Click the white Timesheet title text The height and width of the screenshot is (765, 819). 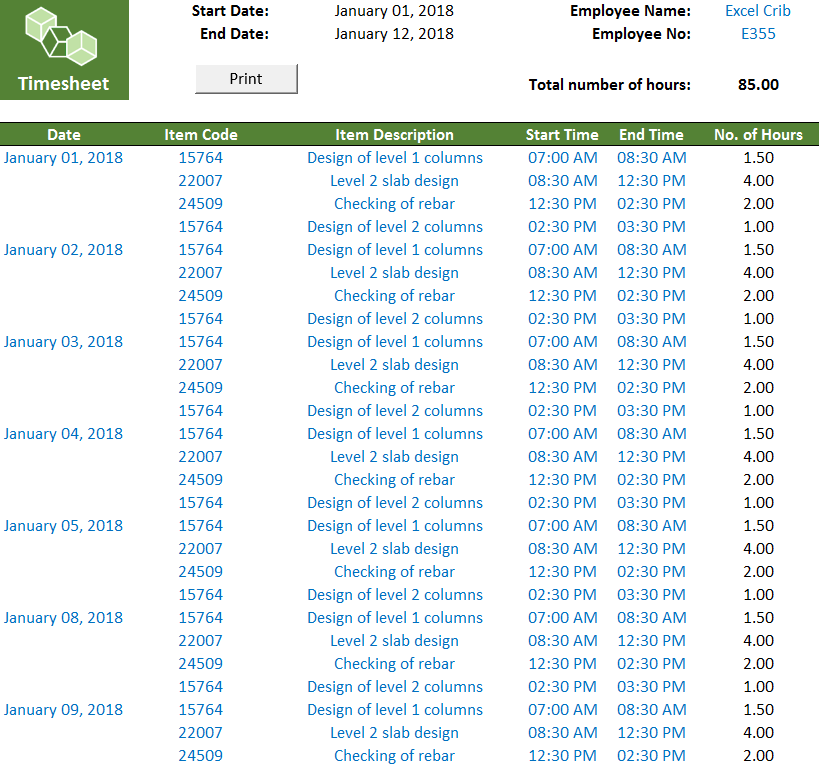(x=64, y=84)
